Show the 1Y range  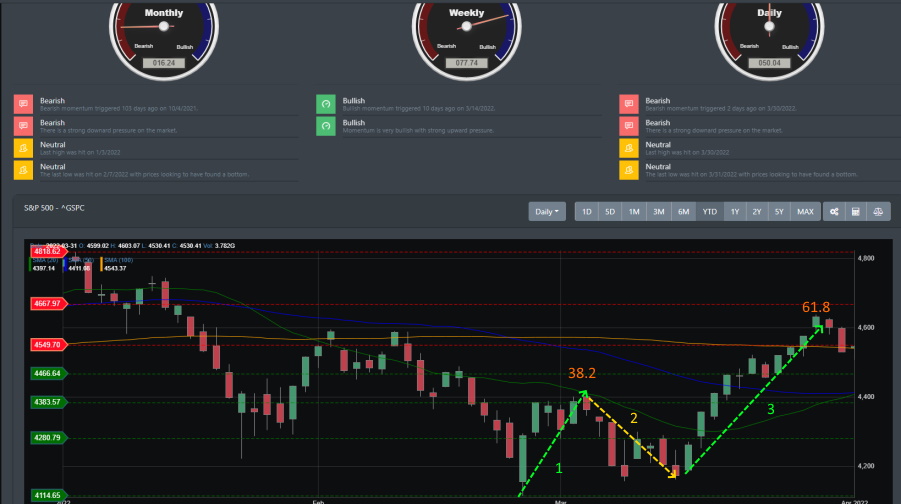tap(735, 211)
